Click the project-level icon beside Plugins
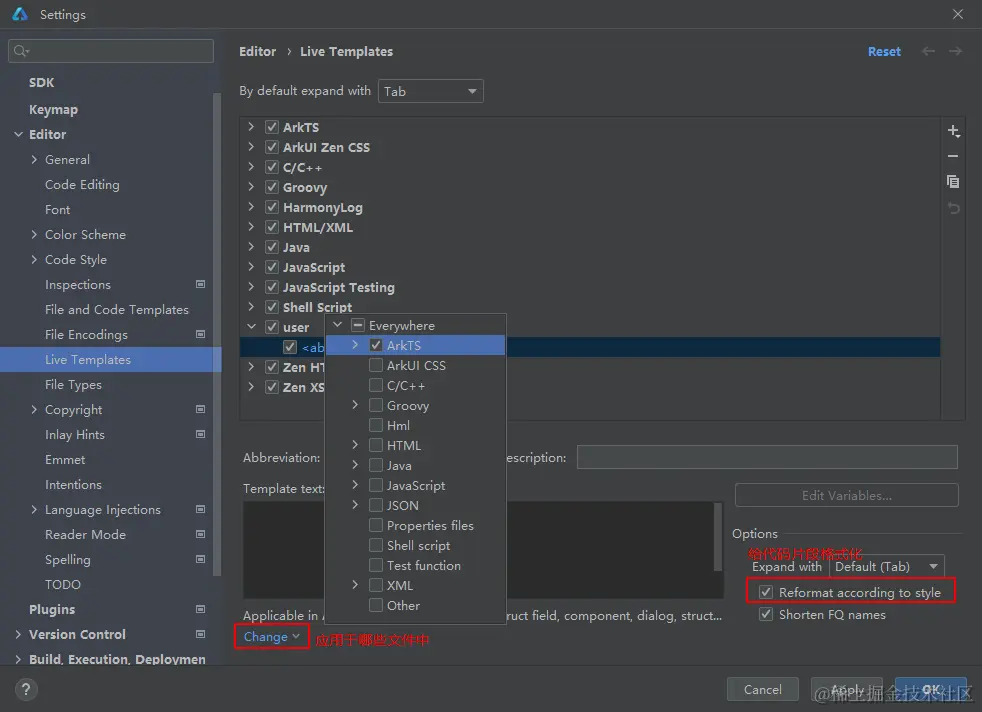Image resolution: width=982 pixels, height=712 pixels. click(x=200, y=609)
